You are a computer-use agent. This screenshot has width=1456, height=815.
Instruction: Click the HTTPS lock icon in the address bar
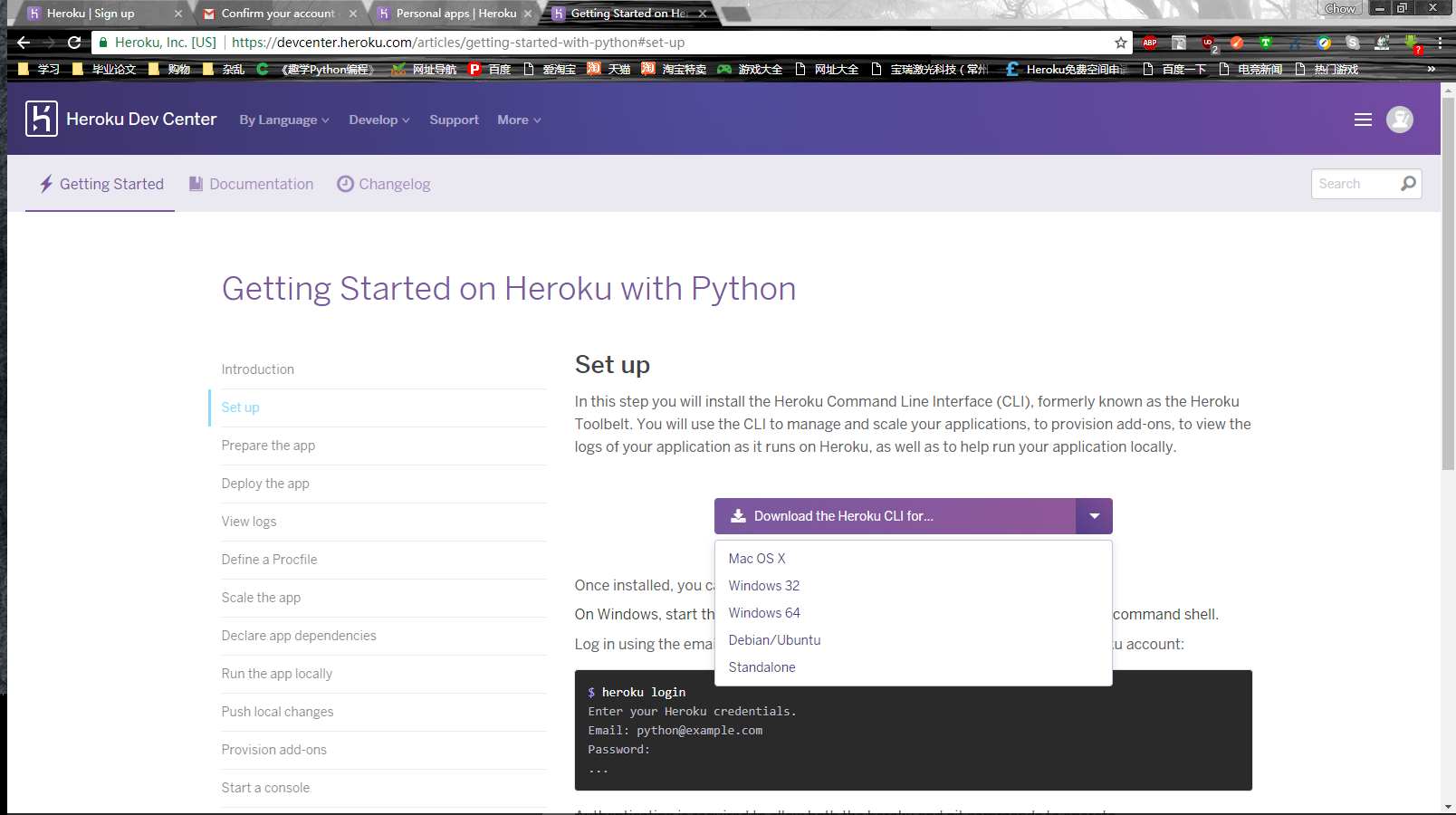point(103,42)
